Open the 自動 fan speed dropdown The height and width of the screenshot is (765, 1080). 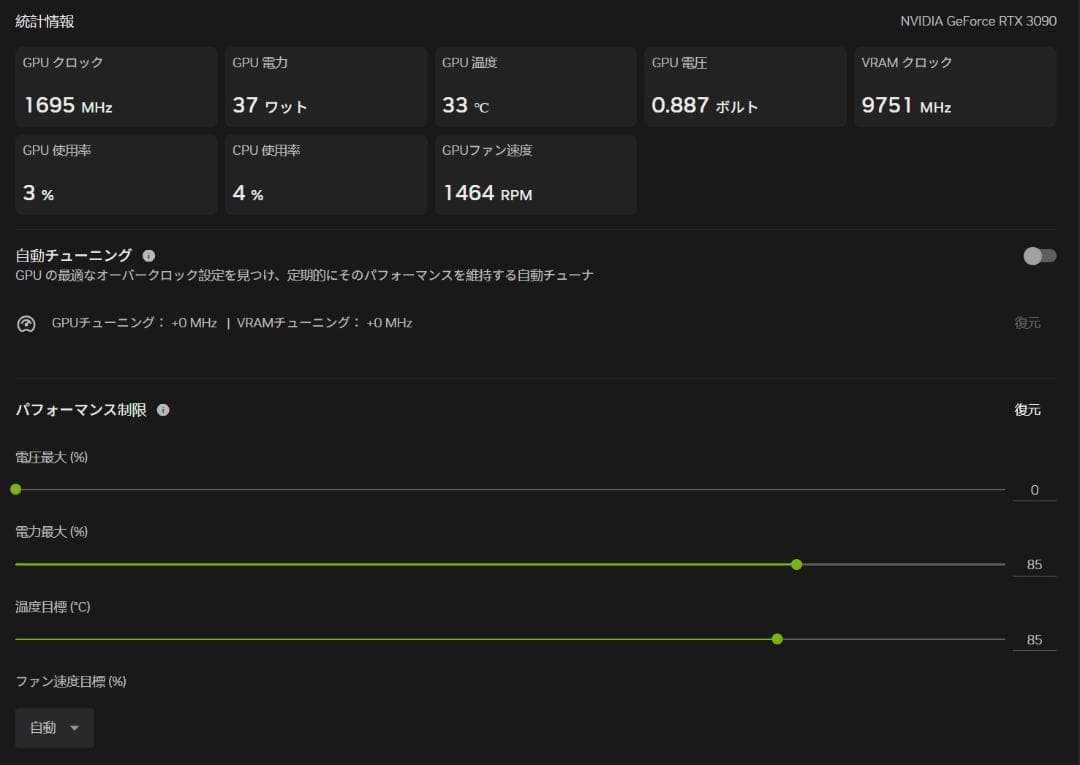point(54,728)
